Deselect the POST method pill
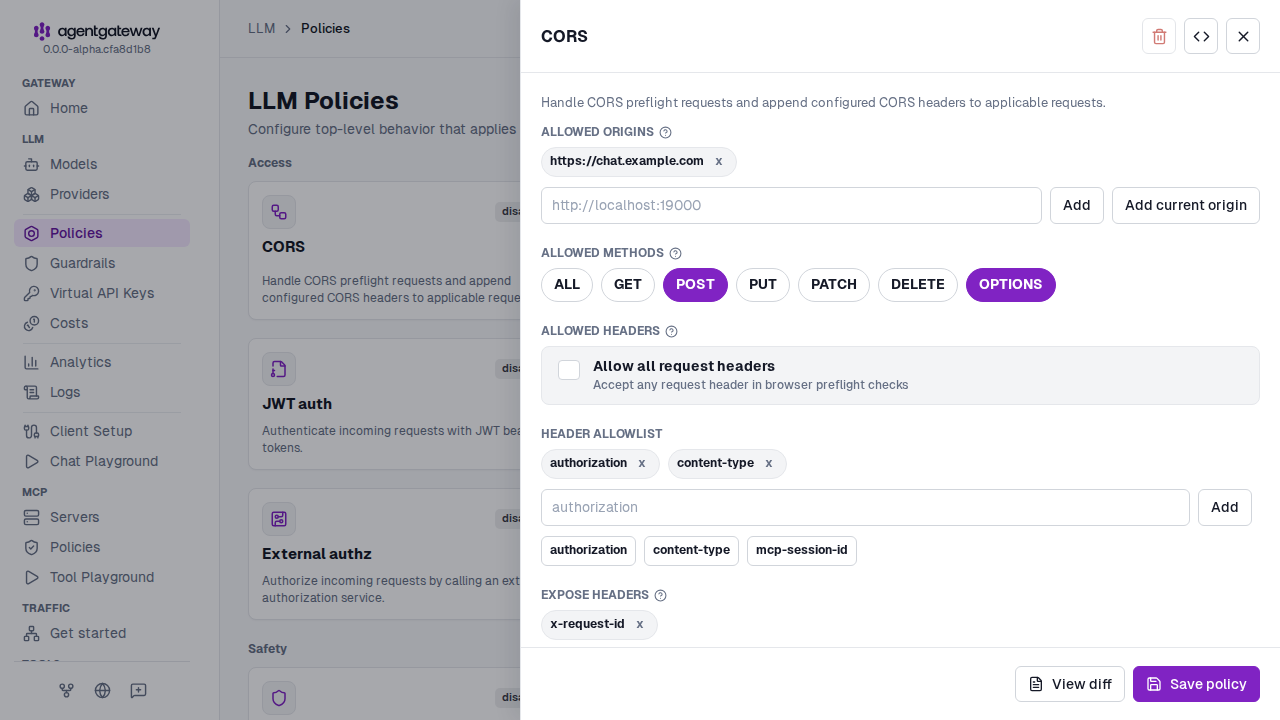Image resolution: width=1280 pixels, height=720 pixels. coord(695,284)
